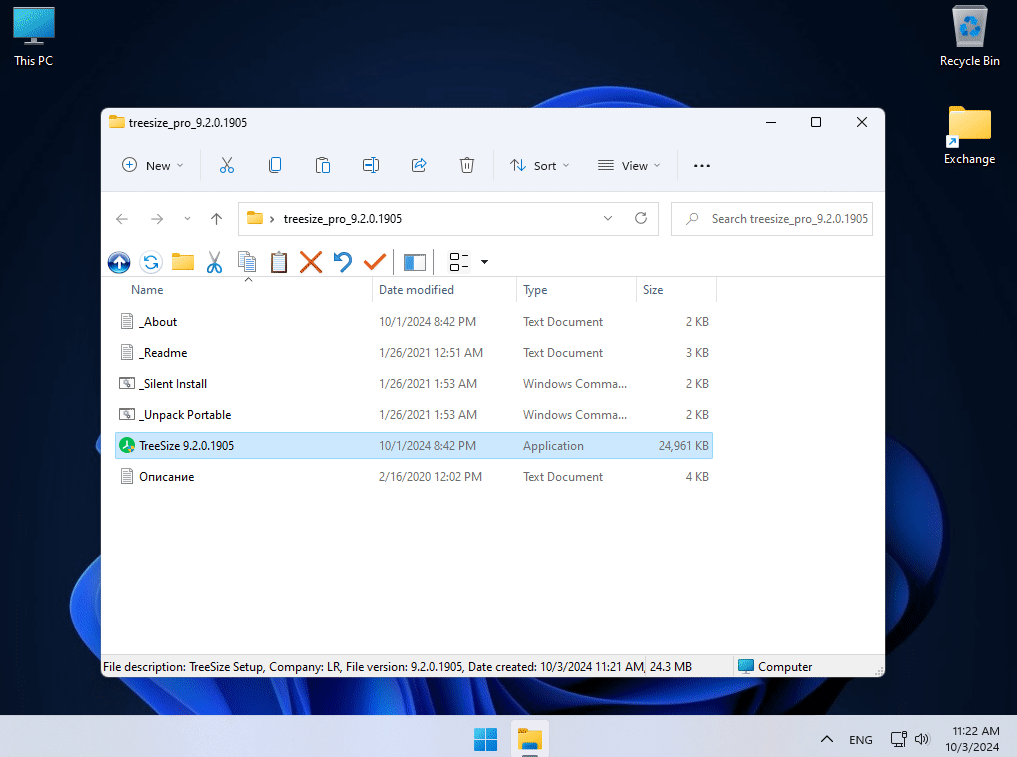Click the Cut scissors icon in command bar
The image size is (1017, 757).
click(226, 165)
